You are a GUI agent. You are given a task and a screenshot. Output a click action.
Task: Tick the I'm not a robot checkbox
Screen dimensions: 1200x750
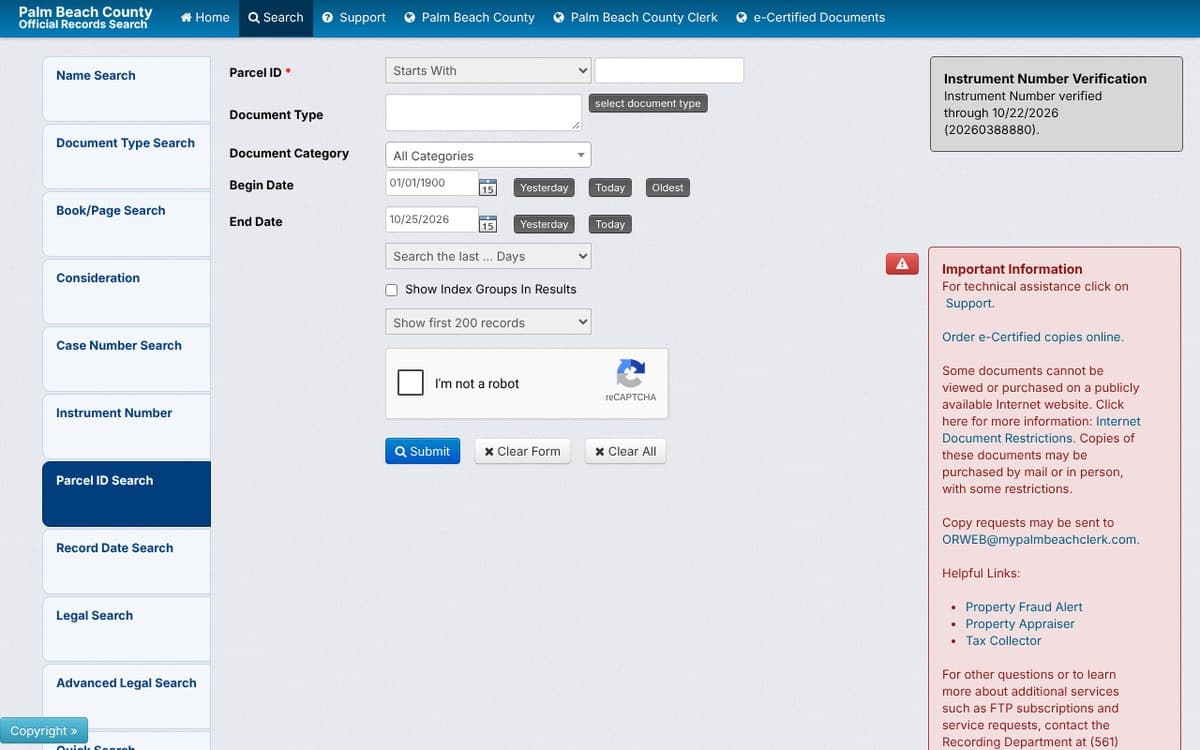[411, 383]
